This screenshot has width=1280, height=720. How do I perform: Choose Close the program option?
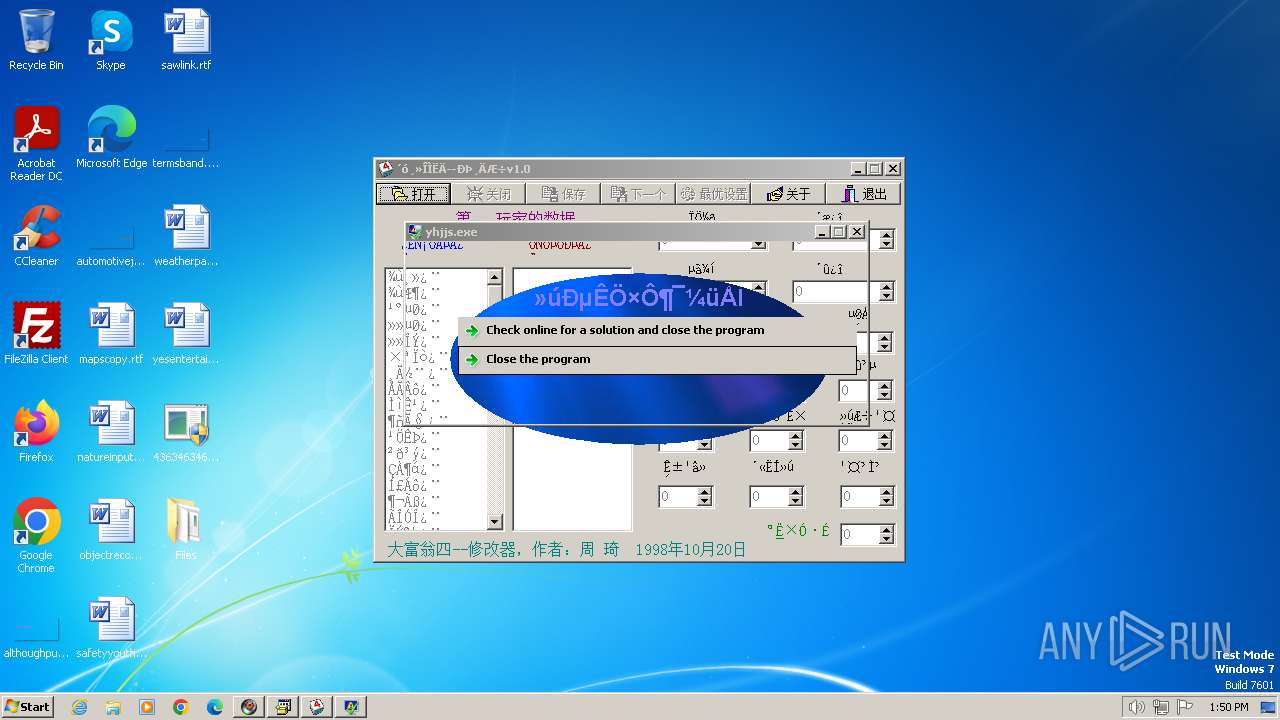click(x=657, y=360)
